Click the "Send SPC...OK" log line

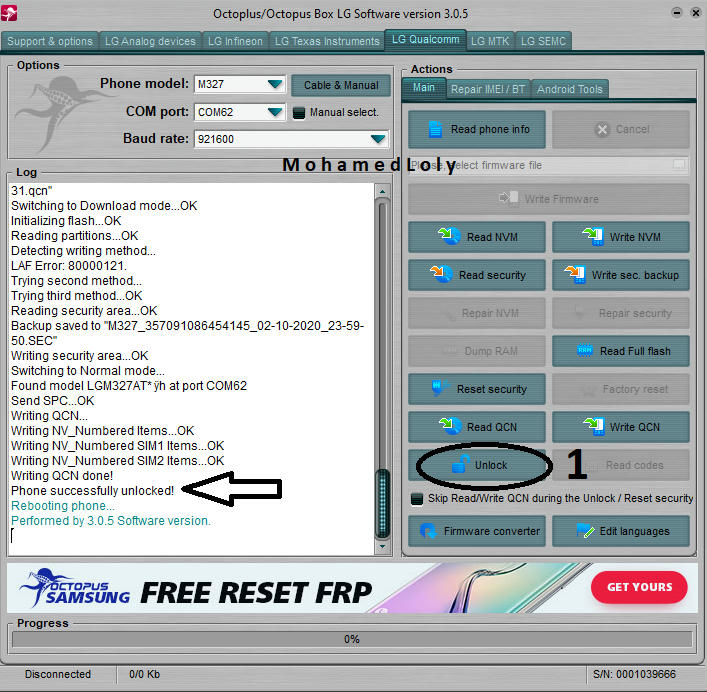(52, 401)
